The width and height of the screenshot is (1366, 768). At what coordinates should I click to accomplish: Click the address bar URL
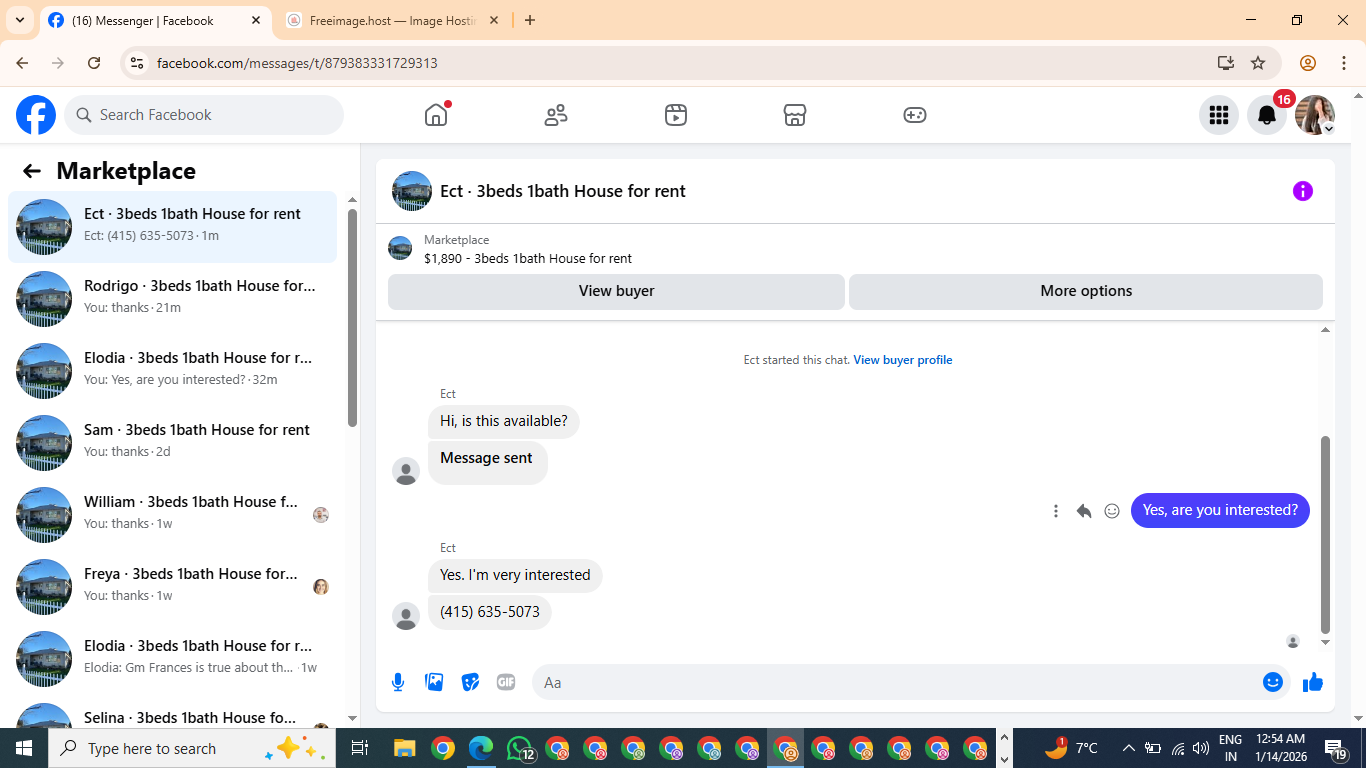[298, 63]
